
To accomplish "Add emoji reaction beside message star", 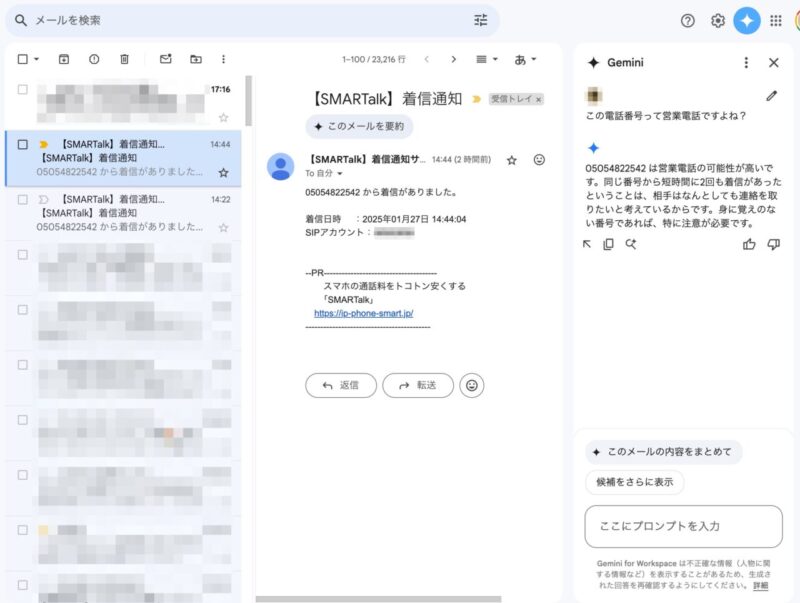I will [539, 160].
